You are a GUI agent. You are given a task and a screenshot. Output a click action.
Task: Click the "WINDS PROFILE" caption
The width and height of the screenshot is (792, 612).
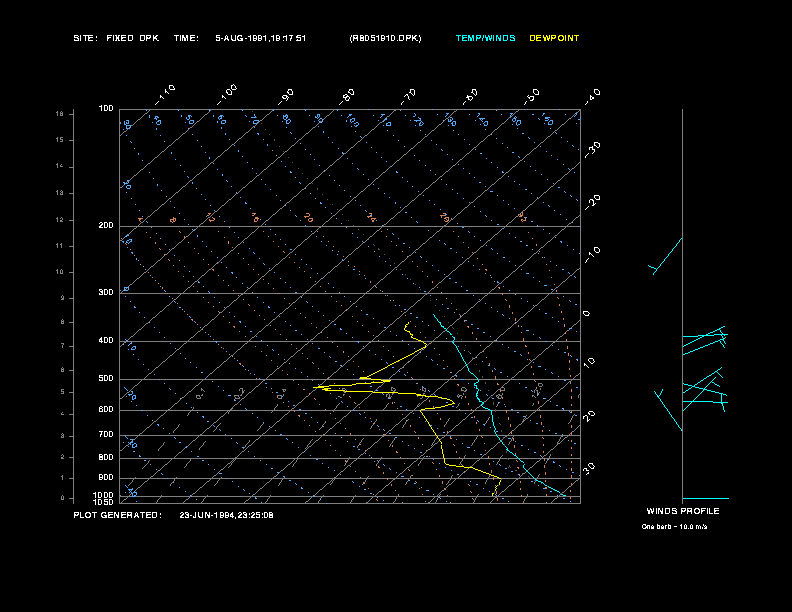(x=683, y=511)
